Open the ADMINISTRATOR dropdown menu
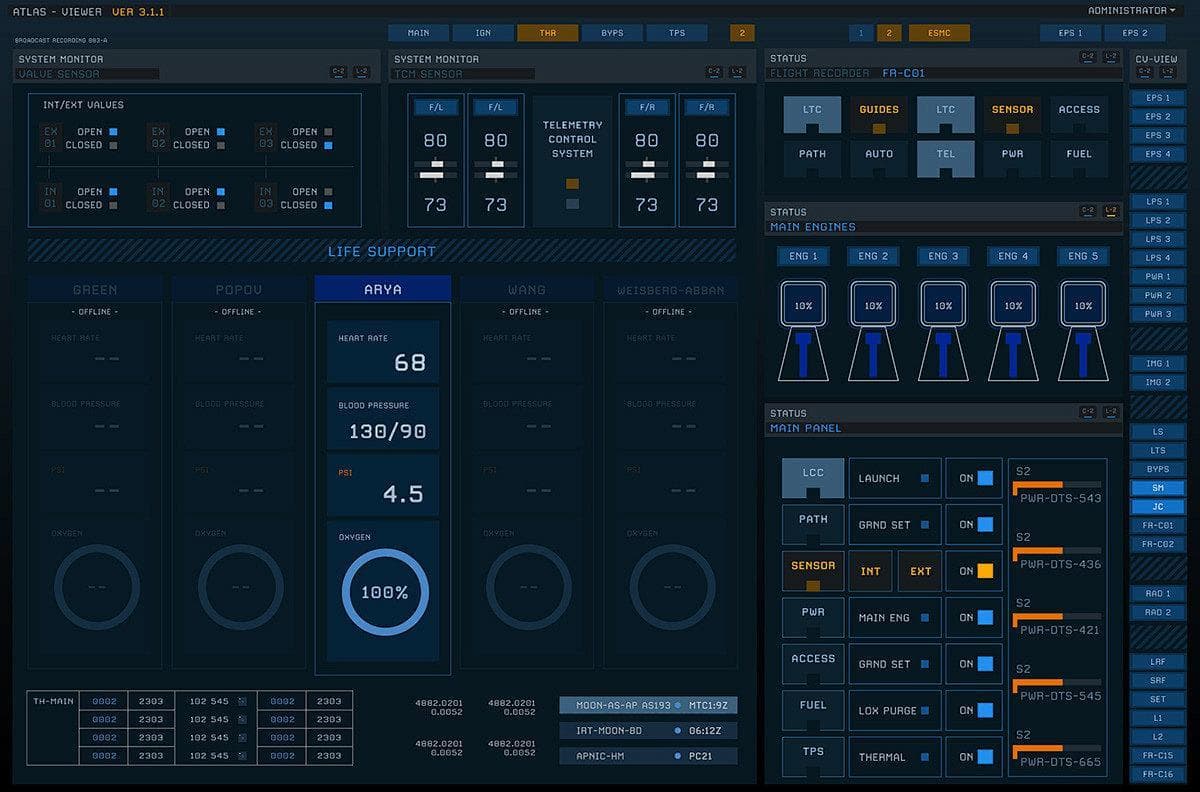The height and width of the screenshot is (792, 1200). (1131, 11)
